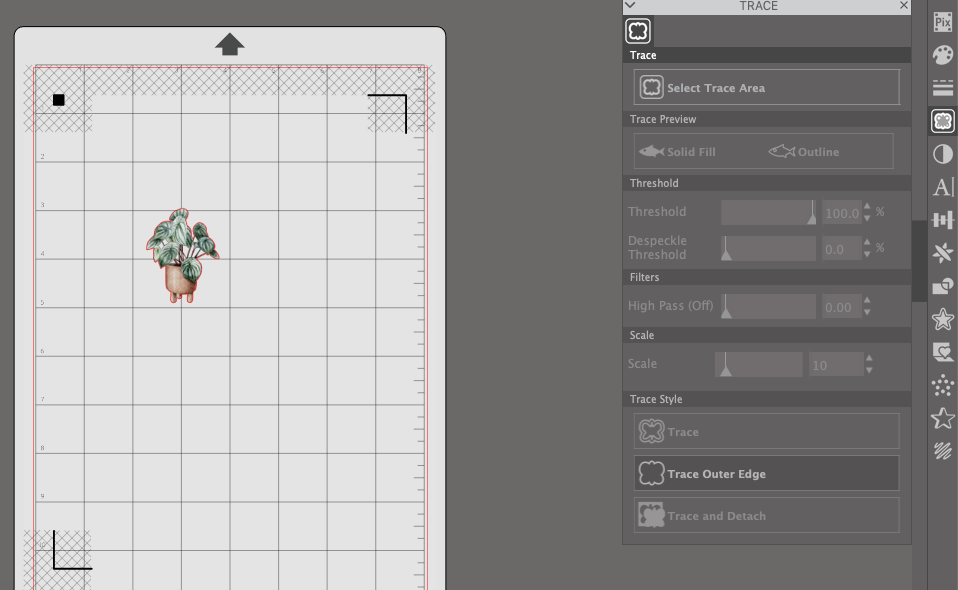Open the Offset double-star icon
This screenshot has width=958, height=590.
click(x=943, y=319)
